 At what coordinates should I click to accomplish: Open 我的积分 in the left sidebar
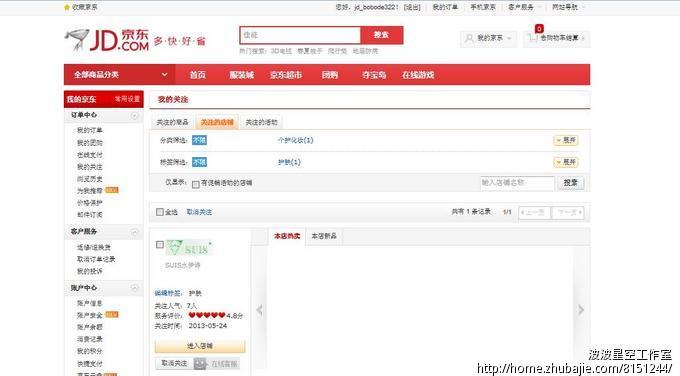[x=90, y=351]
